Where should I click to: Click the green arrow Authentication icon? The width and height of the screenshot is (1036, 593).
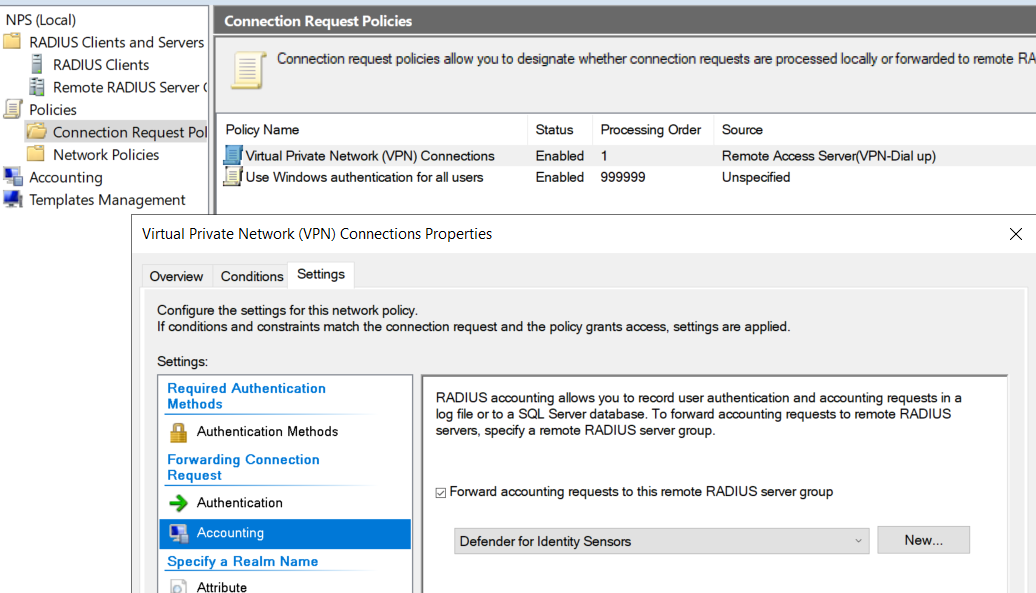point(178,503)
